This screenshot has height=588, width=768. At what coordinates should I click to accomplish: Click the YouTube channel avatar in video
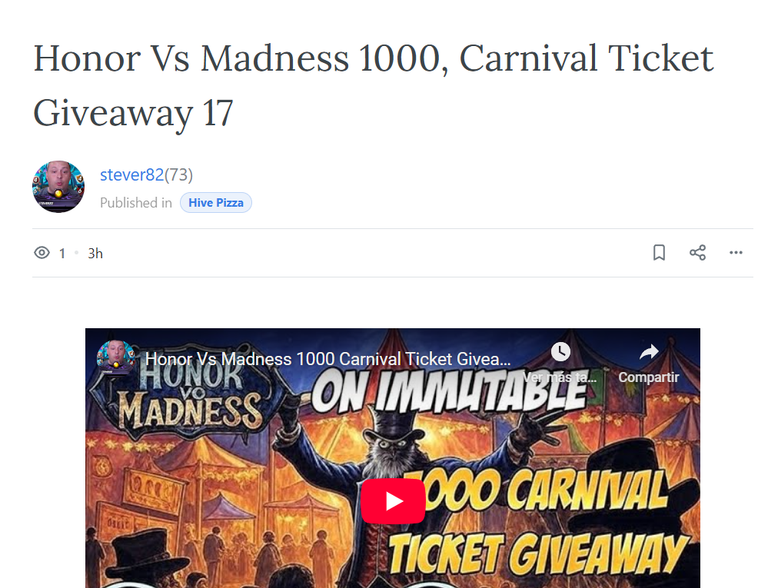116,356
